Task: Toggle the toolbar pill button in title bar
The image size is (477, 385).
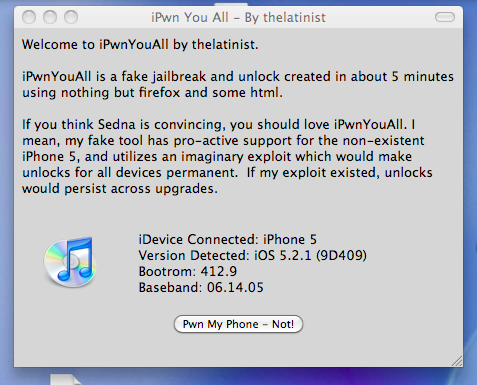Action: pos(445,17)
